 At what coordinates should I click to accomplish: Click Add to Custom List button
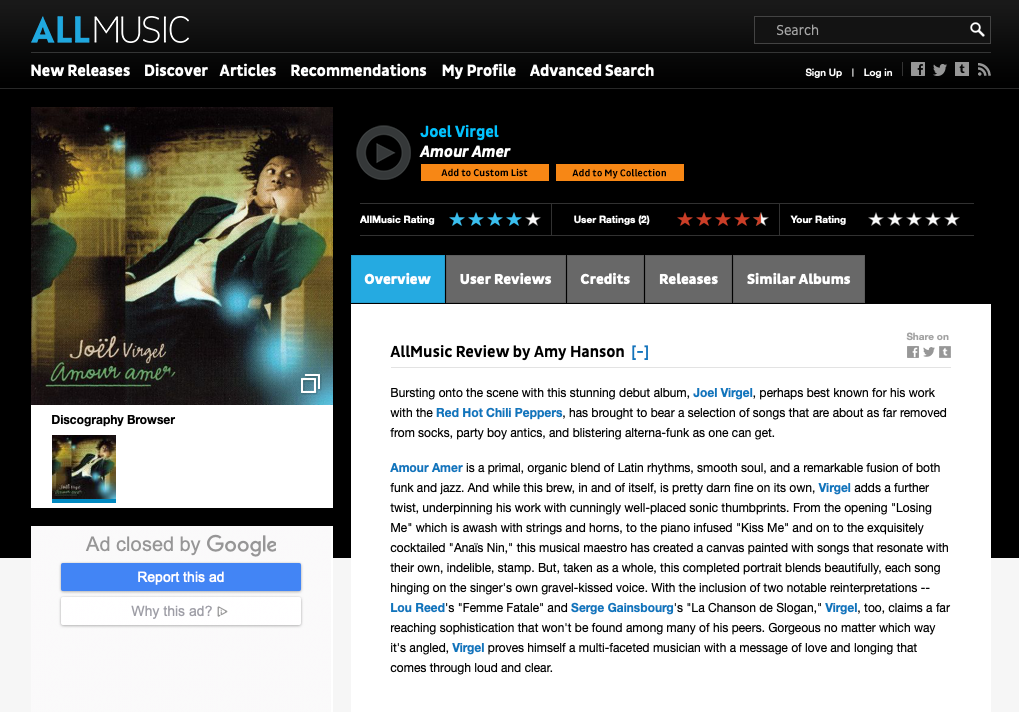click(x=485, y=173)
